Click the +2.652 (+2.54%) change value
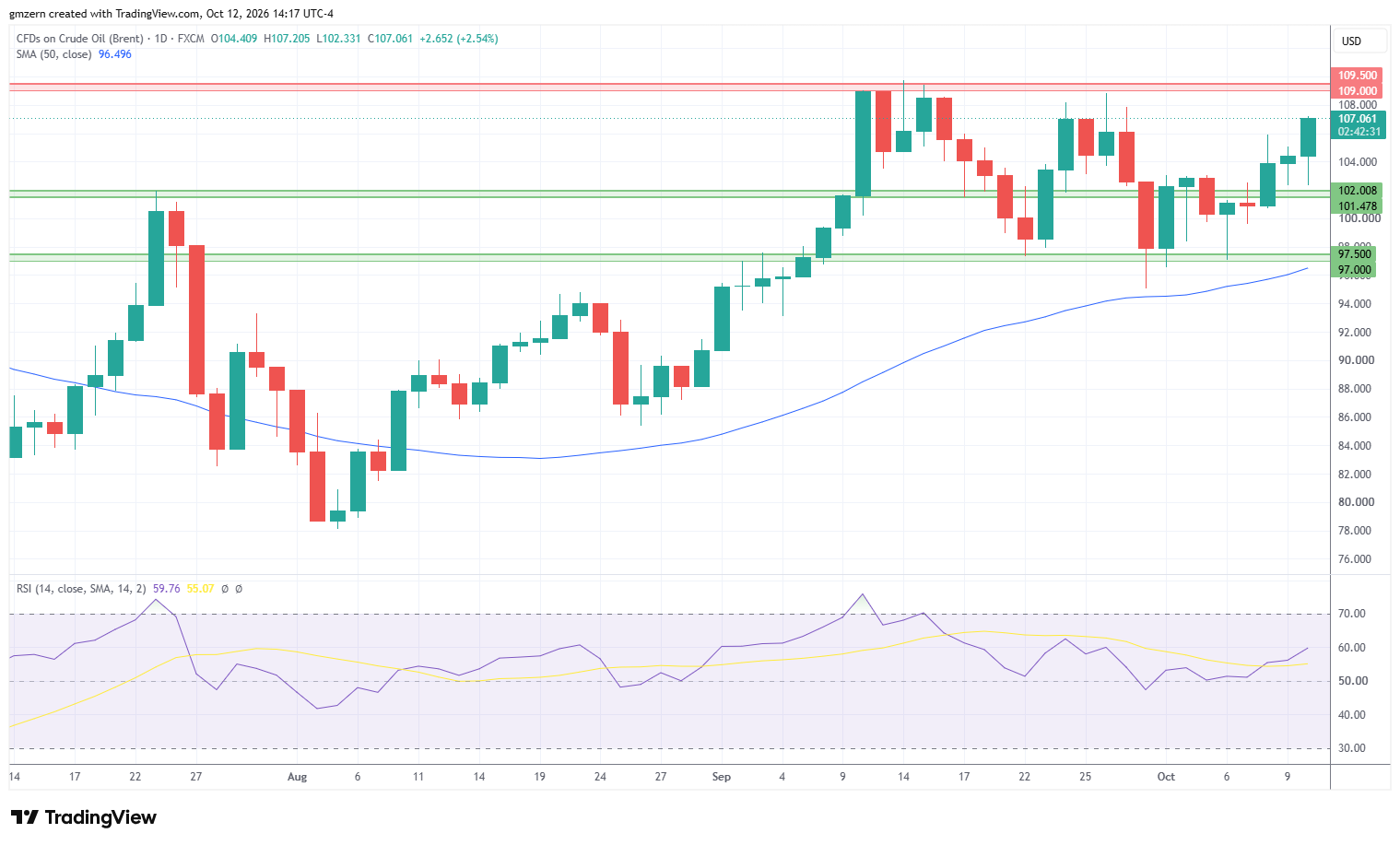The height and width of the screenshot is (845, 1400). (x=459, y=39)
